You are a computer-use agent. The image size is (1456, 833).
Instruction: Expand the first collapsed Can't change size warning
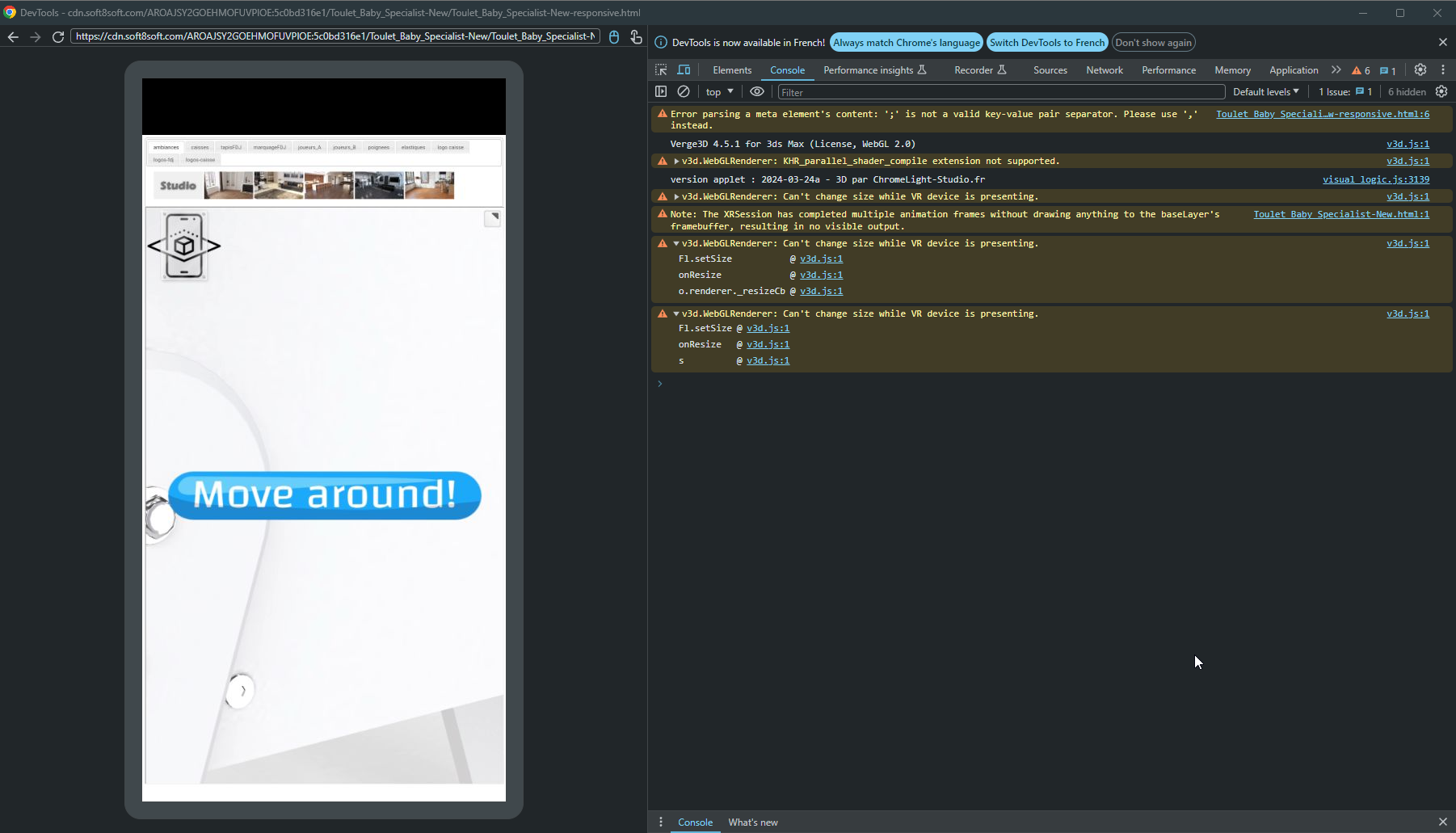coord(676,196)
